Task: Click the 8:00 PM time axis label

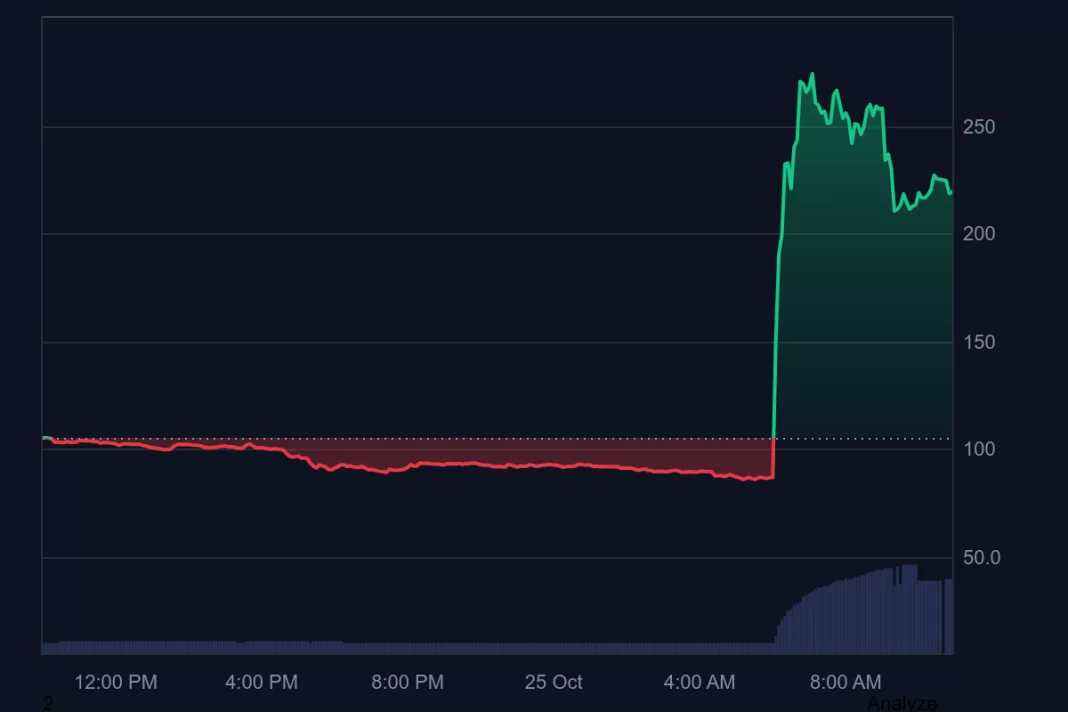Action: coord(407,682)
